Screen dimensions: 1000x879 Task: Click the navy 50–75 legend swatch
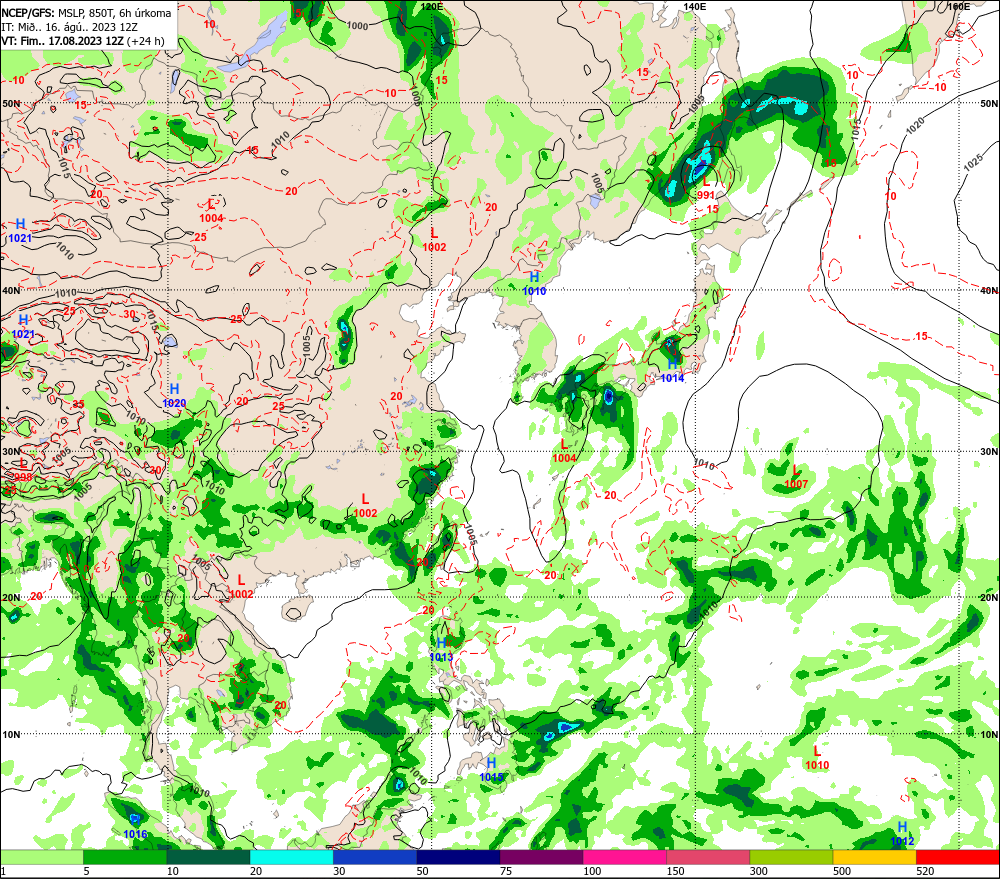[x=459, y=857]
